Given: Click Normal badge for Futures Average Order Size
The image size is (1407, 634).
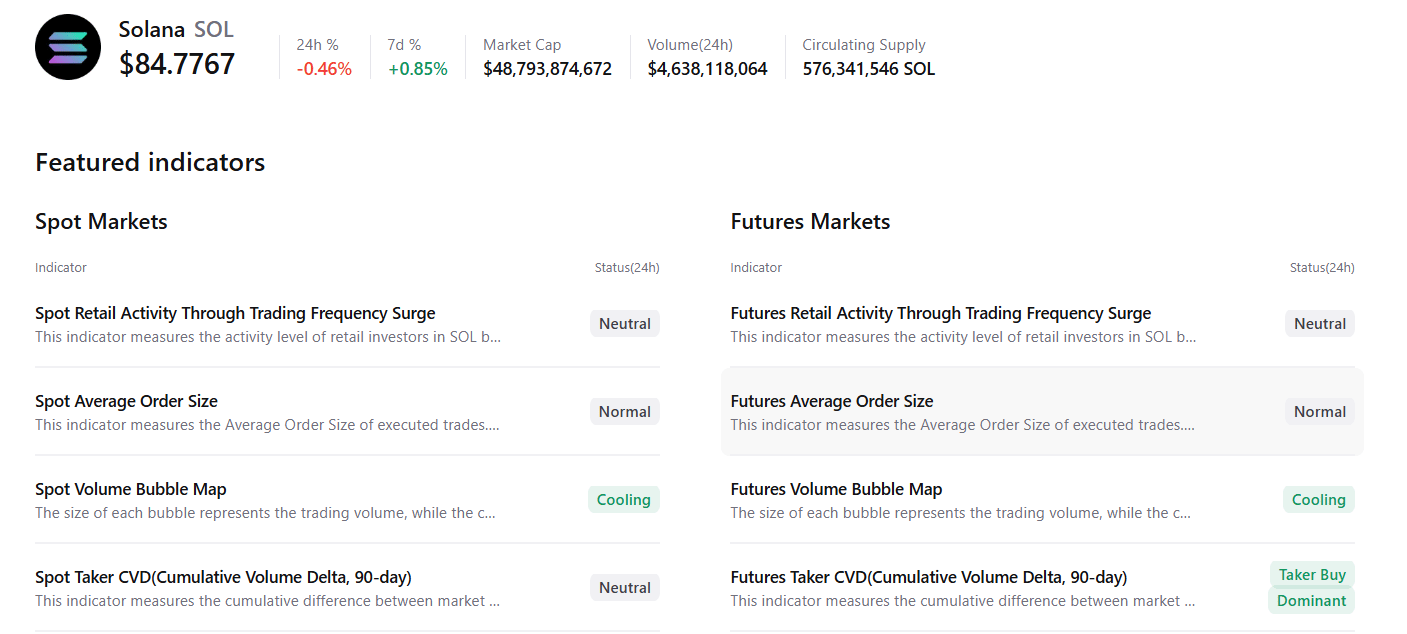Looking at the screenshot, I should [1320, 412].
